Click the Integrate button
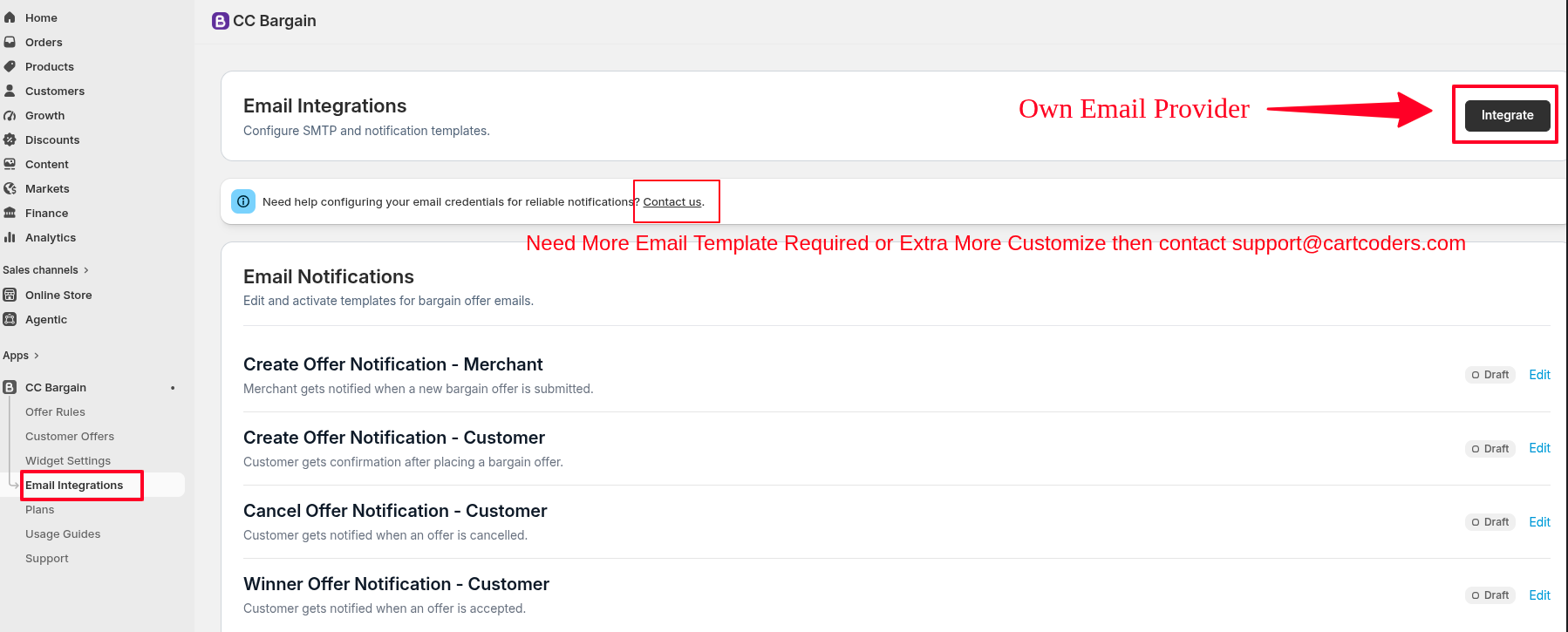The height and width of the screenshot is (632, 1568). tap(1507, 115)
